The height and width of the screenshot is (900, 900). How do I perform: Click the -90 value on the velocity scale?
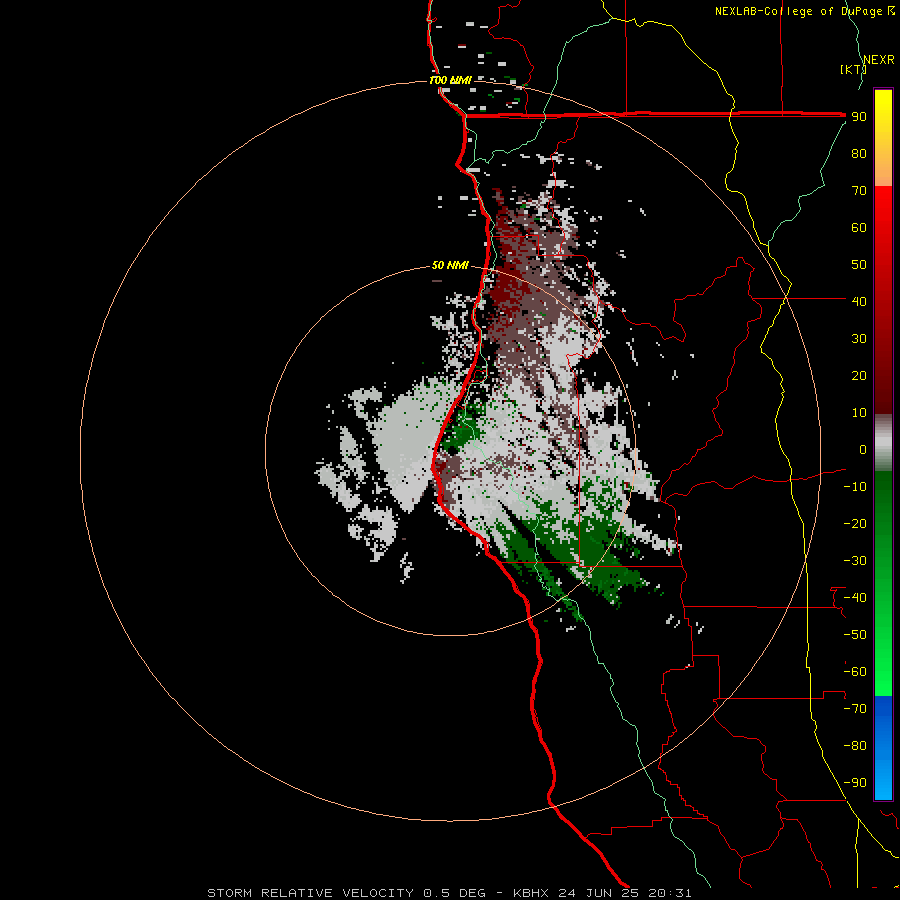coord(855,782)
